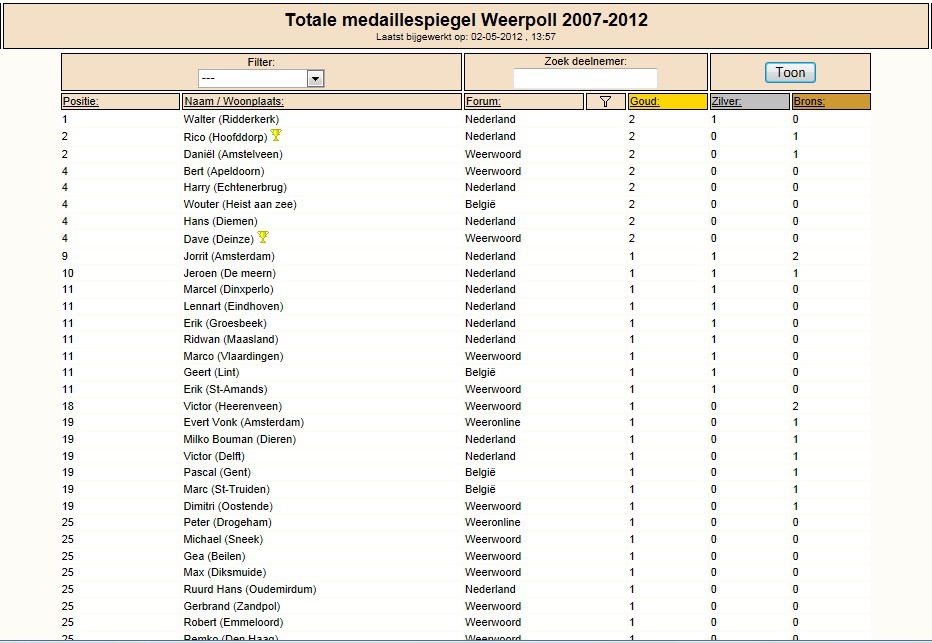Click the trophy icon beside Rico (Hoofddorp)
This screenshot has height=643, width=932.
[276, 135]
